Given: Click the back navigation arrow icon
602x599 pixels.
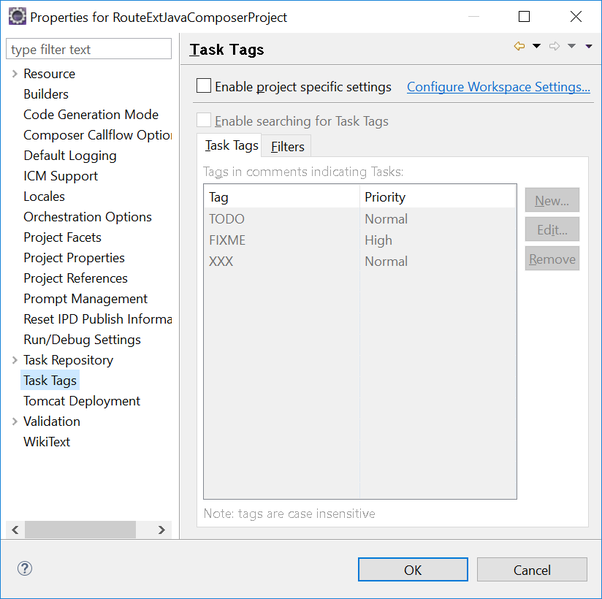Looking at the screenshot, I should pyautogui.click(x=519, y=46).
